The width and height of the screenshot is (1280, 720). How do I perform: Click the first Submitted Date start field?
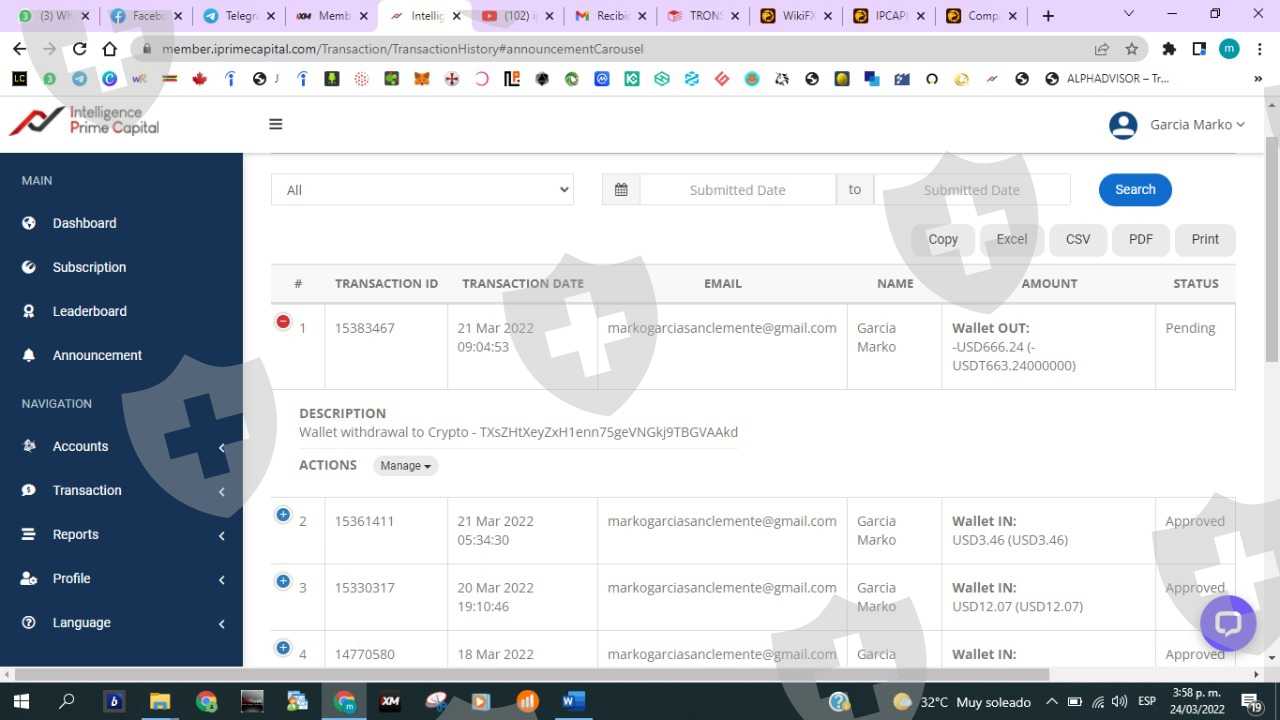click(x=738, y=190)
